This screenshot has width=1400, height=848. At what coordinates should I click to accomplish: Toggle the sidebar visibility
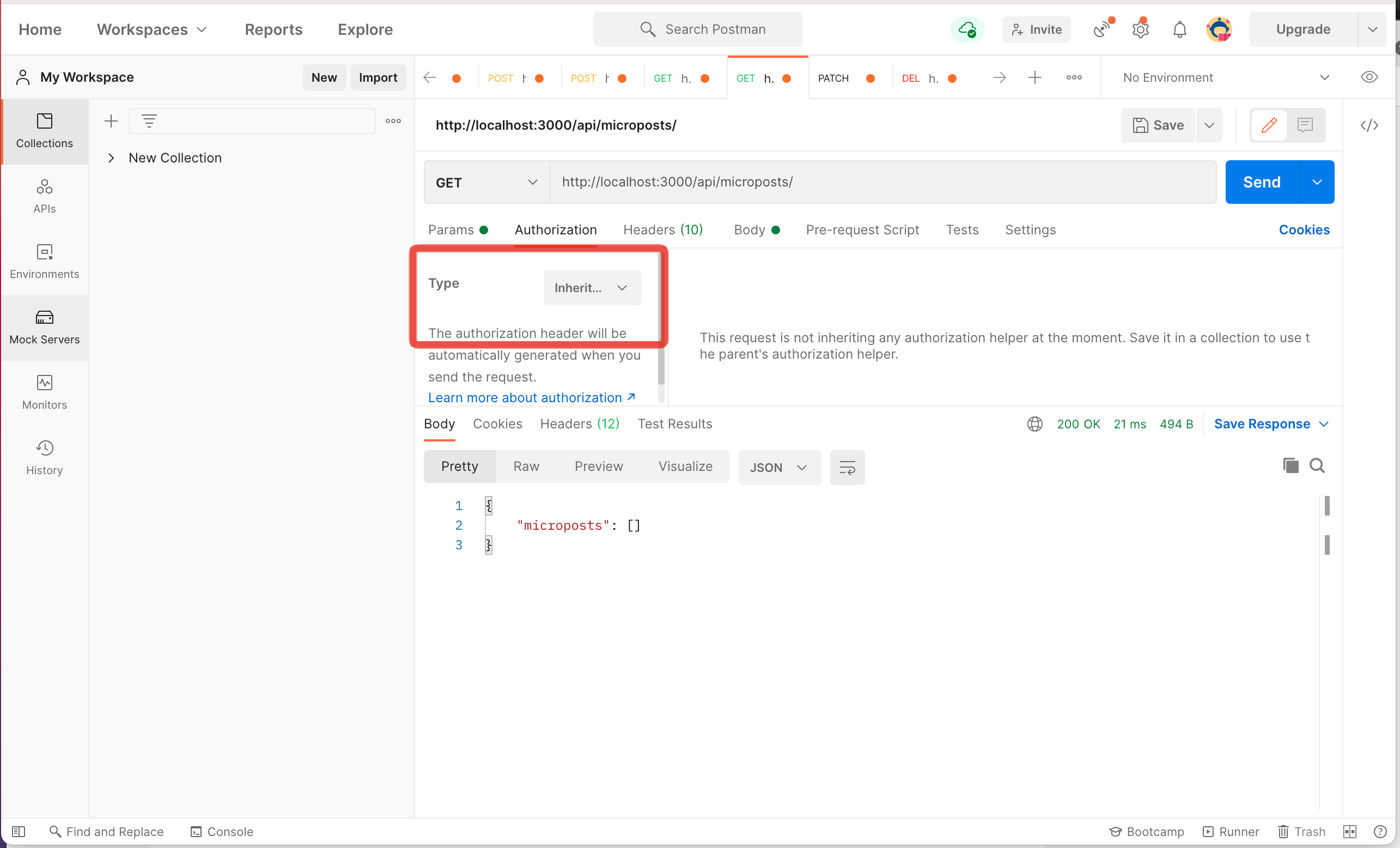(x=18, y=832)
